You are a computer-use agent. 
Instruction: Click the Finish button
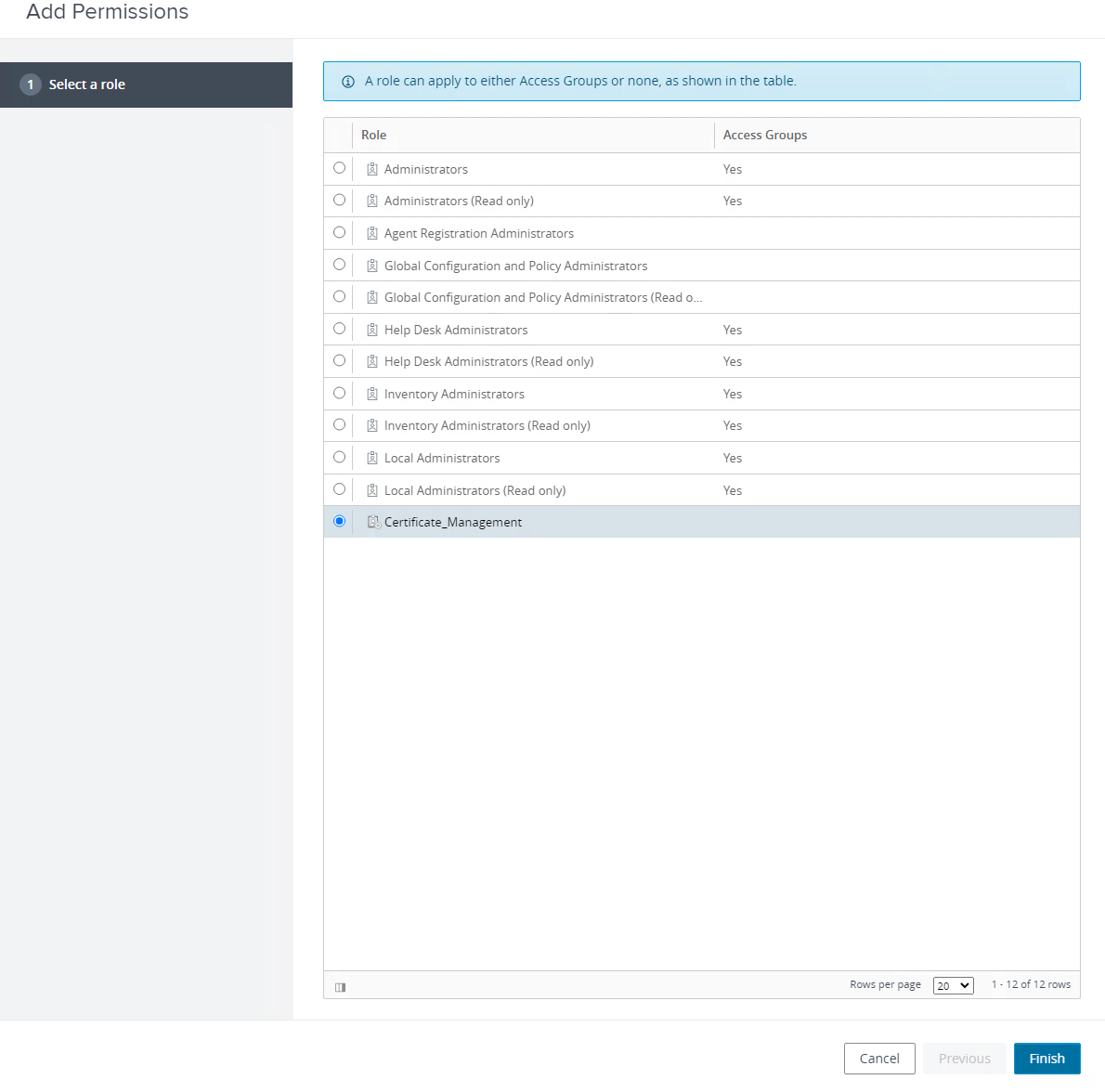[x=1046, y=1059]
